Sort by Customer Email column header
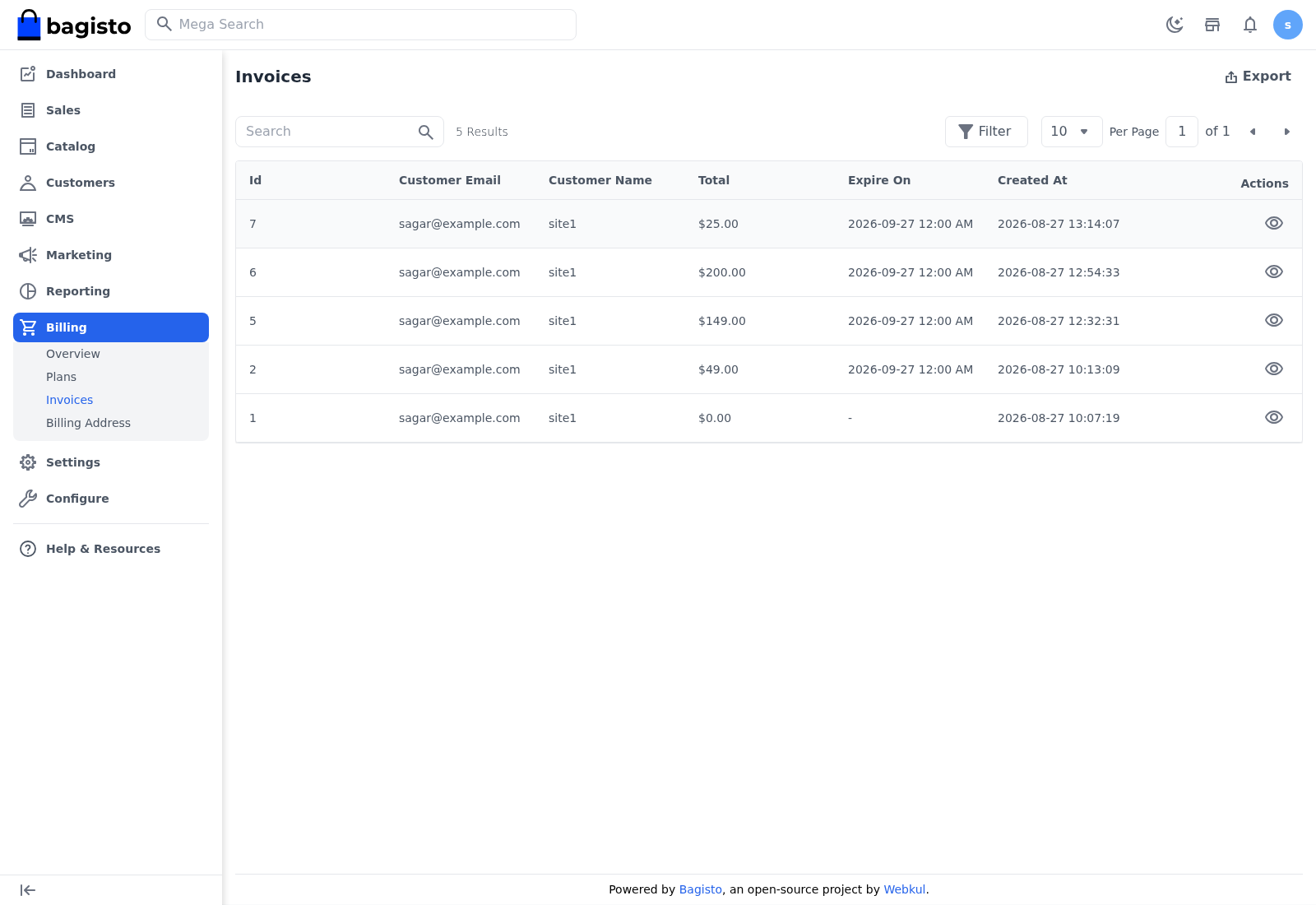The image size is (1316, 905). click(450, 180)
